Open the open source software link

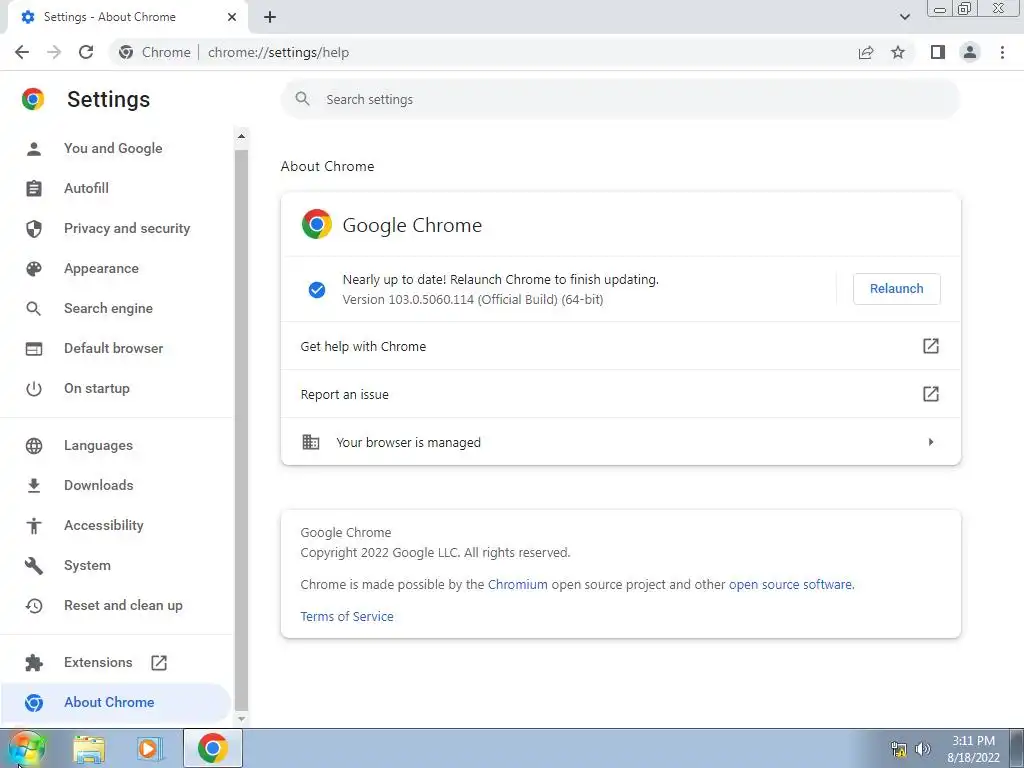pos(790,584)
